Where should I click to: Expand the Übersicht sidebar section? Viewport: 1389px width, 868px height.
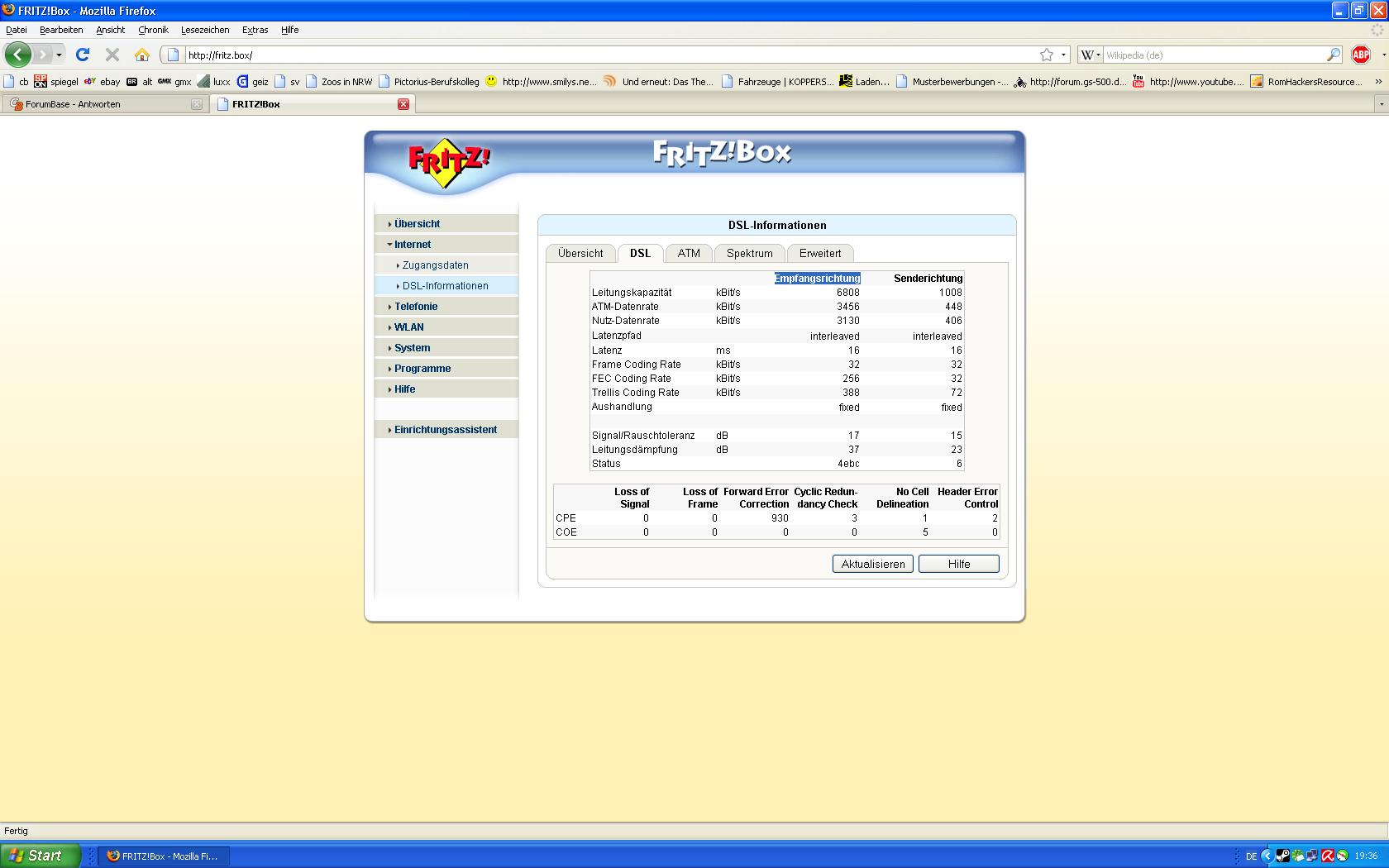[446, 224]
